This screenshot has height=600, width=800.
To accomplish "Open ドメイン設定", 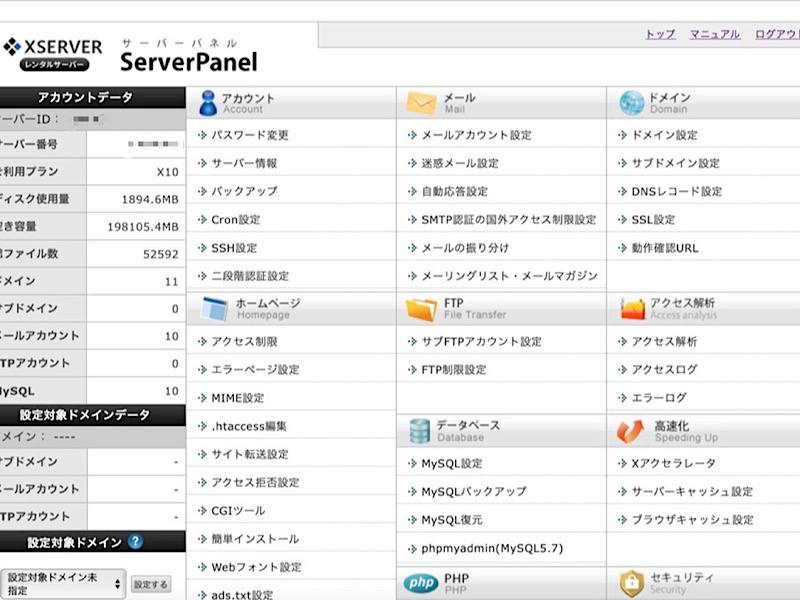I will point(664,135).
